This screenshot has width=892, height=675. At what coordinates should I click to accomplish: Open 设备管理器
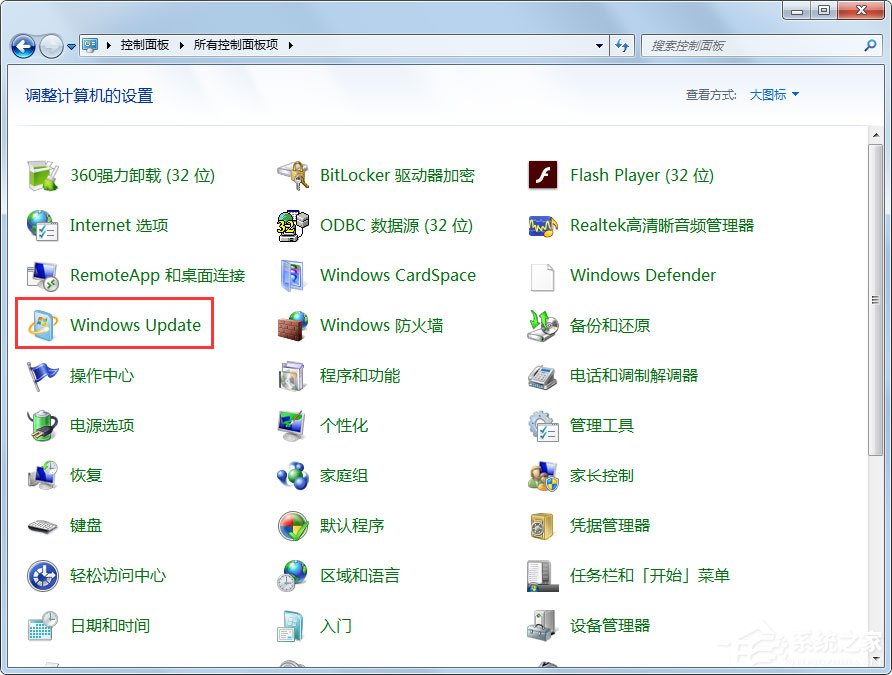(611, 625)
